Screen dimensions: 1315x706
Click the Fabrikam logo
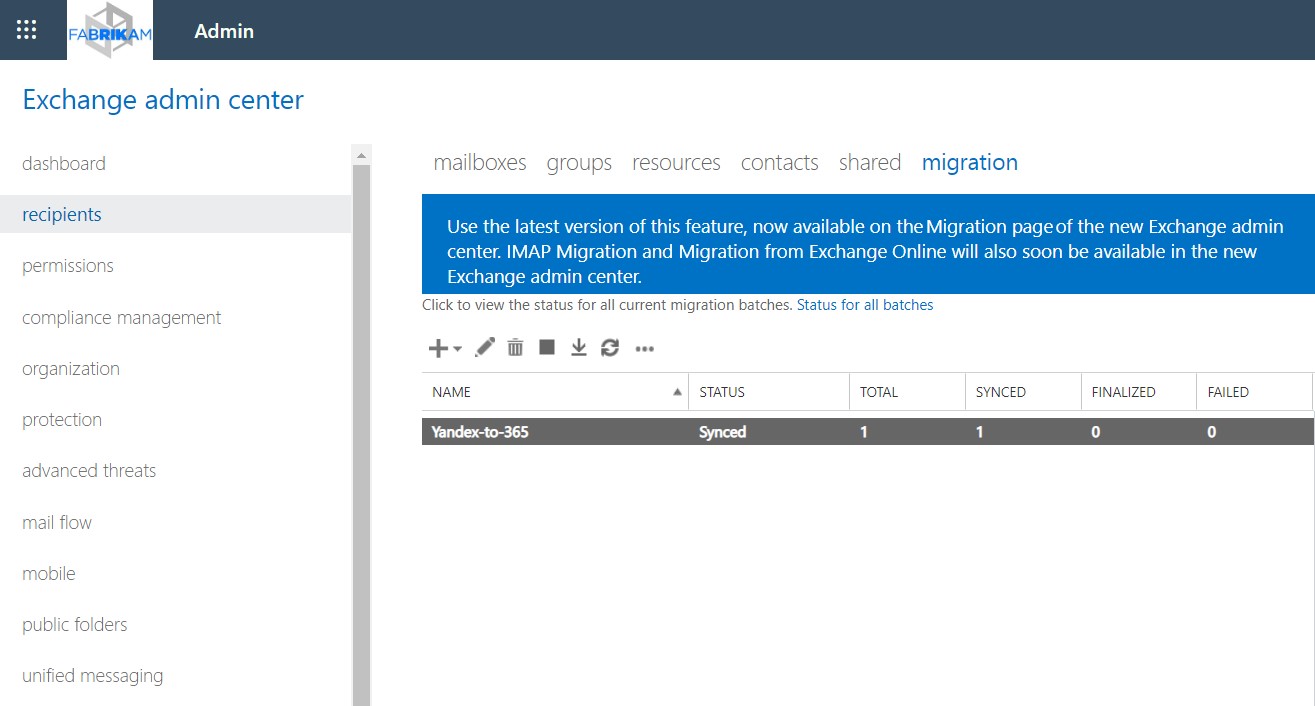coord(110,30)
